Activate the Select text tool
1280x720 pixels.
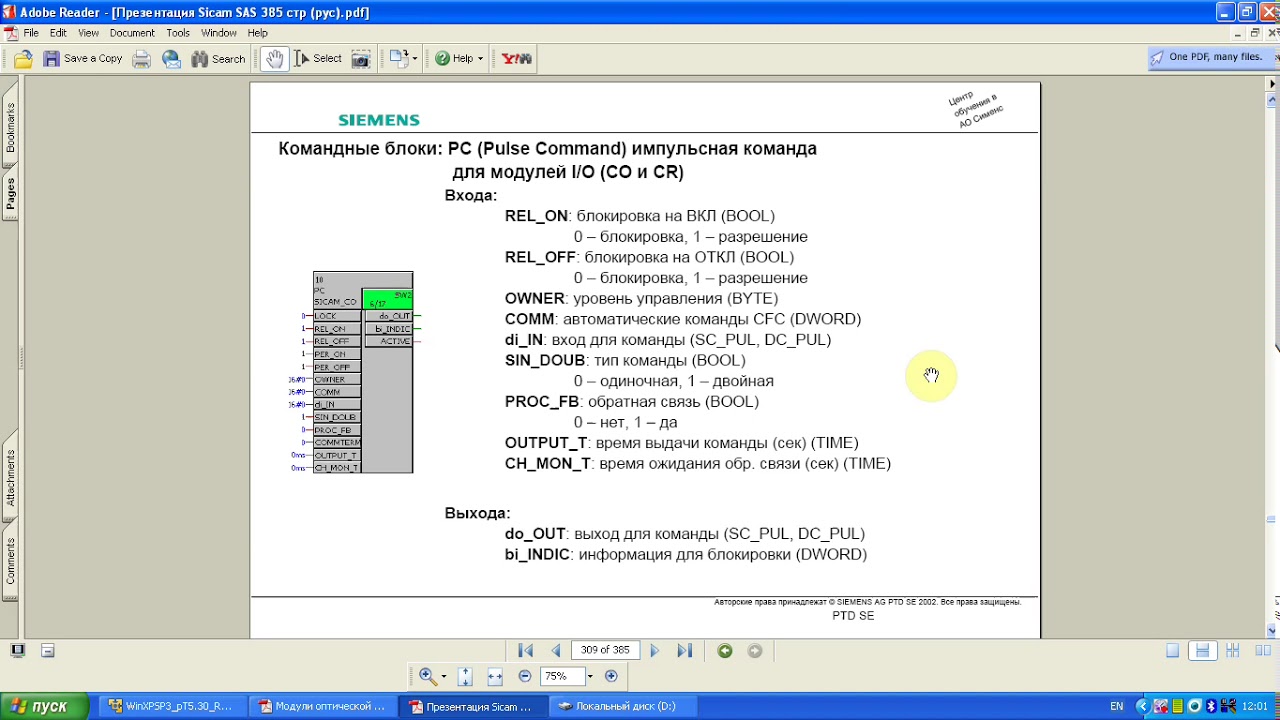pos(318,59)
